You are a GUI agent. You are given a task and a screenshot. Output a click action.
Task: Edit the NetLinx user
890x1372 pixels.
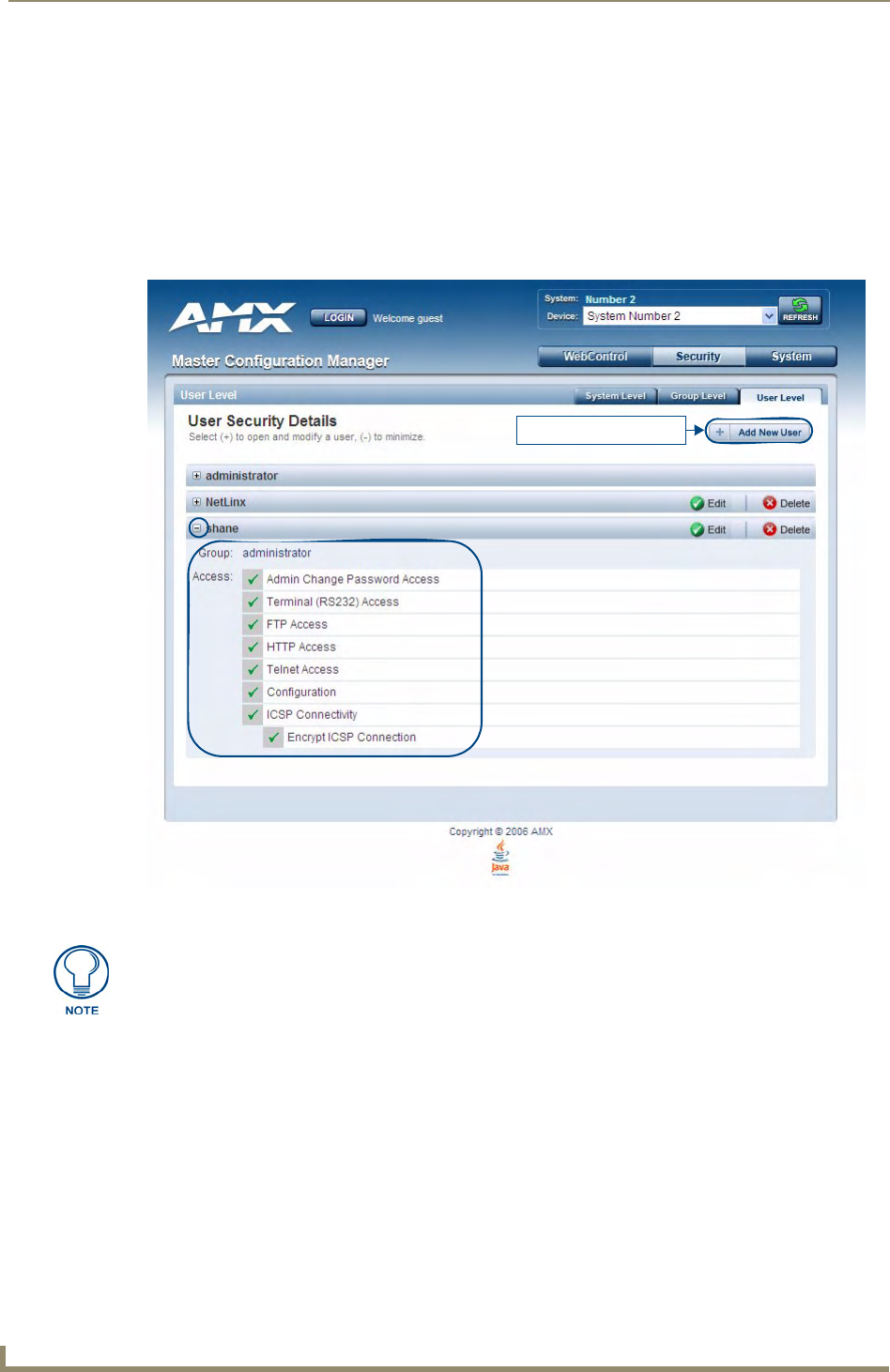point(708,503)
